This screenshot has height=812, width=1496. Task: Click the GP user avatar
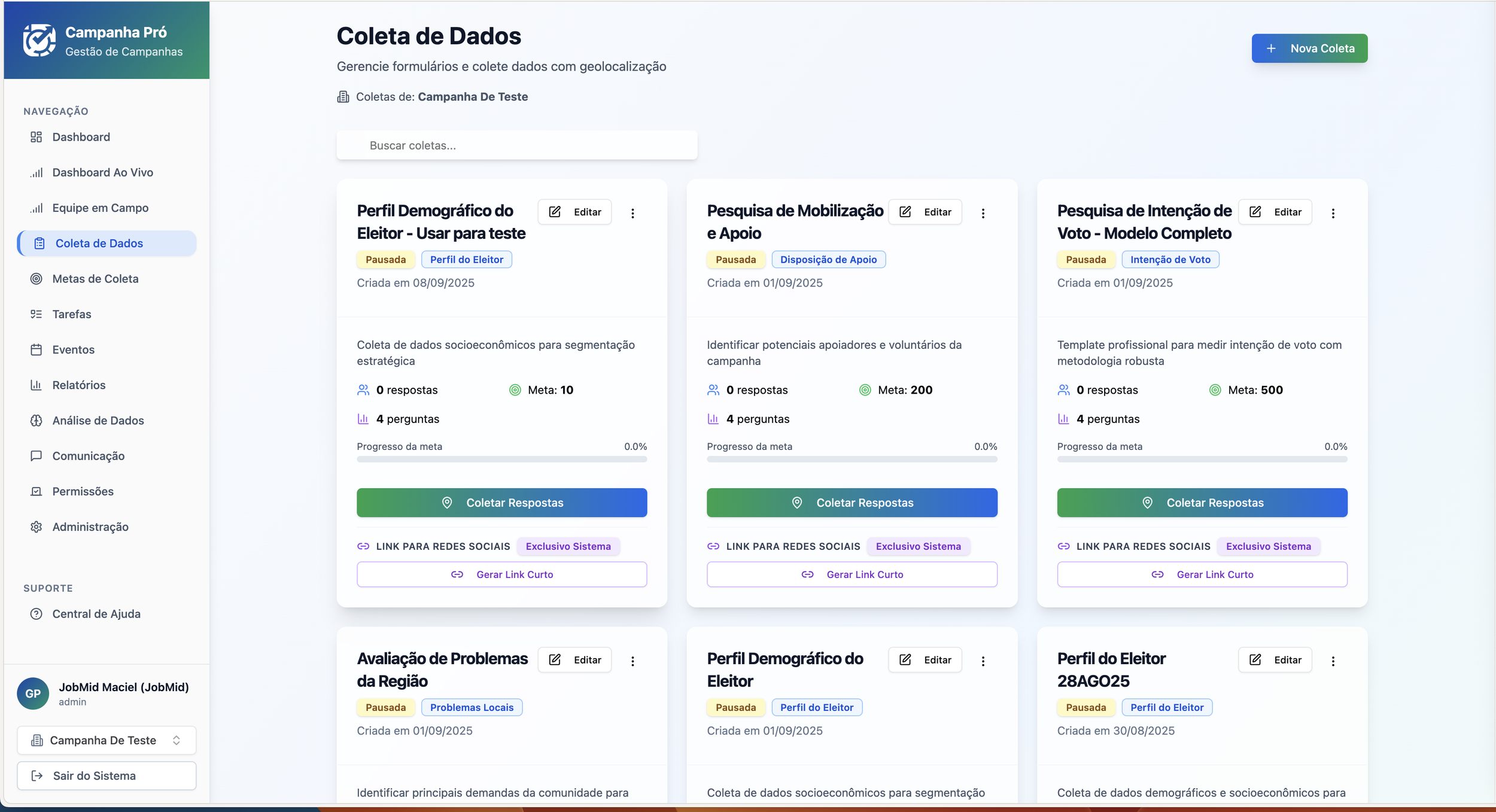pos(33,693)
